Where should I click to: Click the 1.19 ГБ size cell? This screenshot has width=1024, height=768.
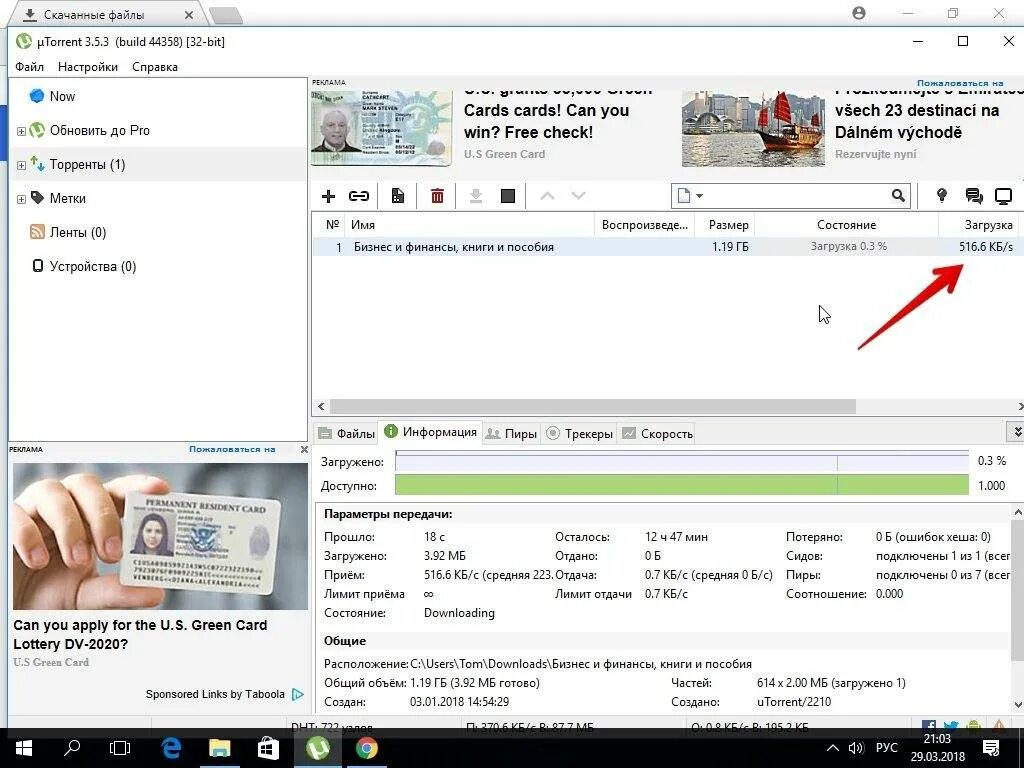[730, 247]
